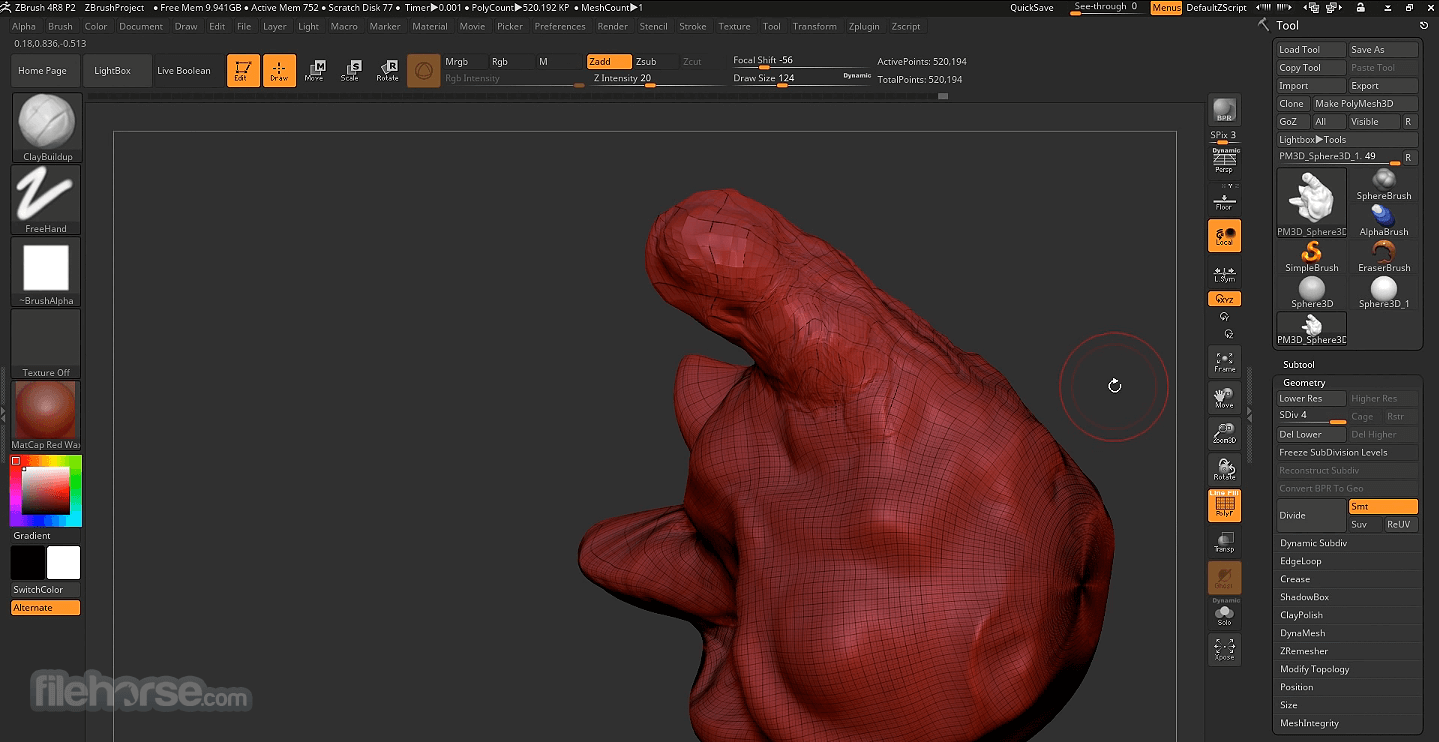Select the AlphaBrush tool
Image resolution: width=1439 pixels, height=742 pixels.
[x=1384, y=220]
